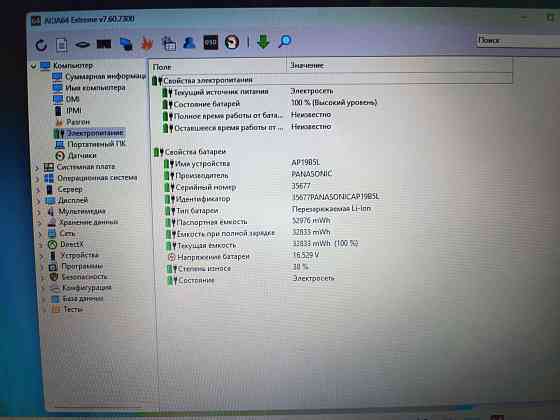Select Устройства in the tree
560x420 pixels.
click(x=79, y=255)
